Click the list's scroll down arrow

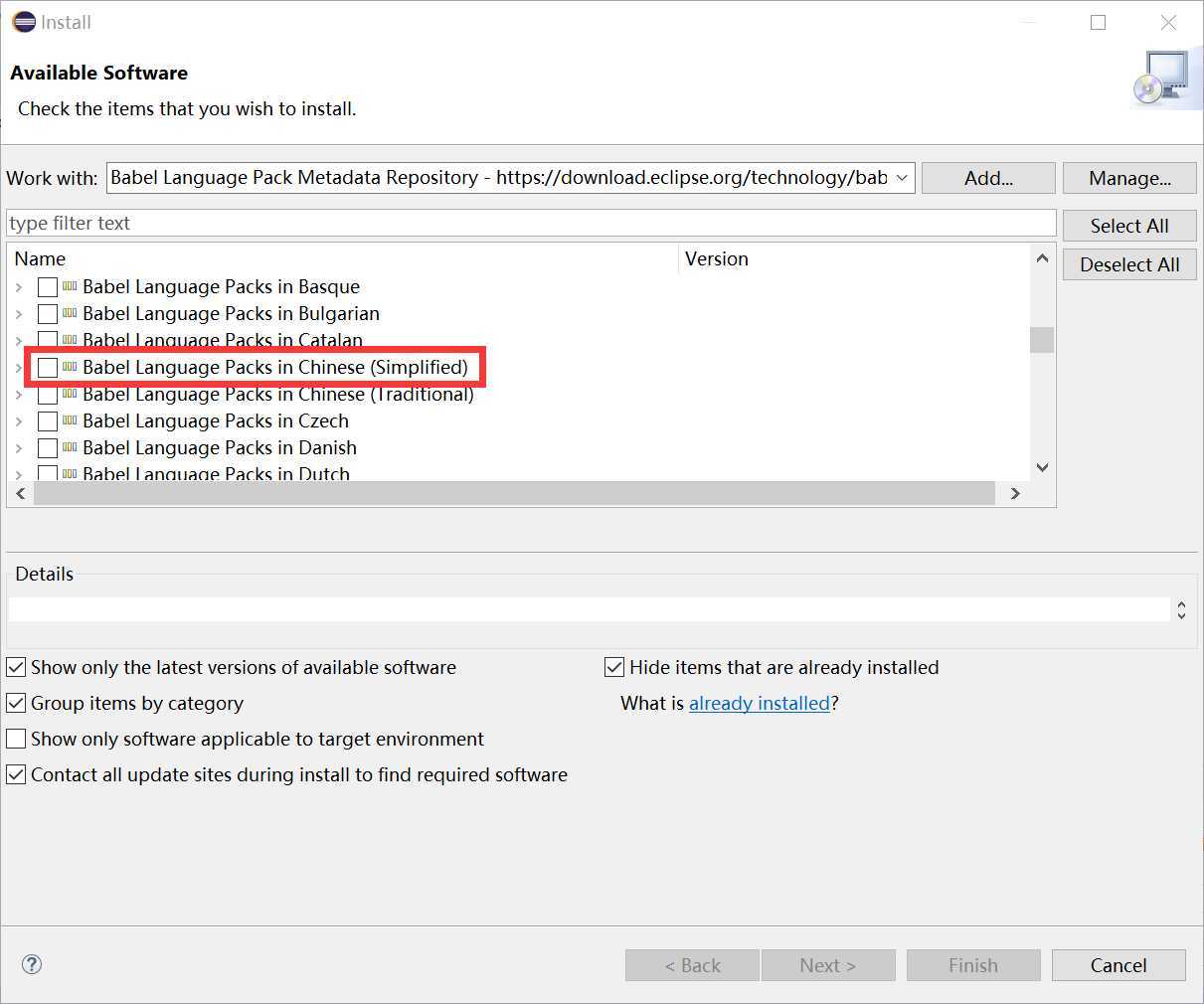tap(1042, 467)
